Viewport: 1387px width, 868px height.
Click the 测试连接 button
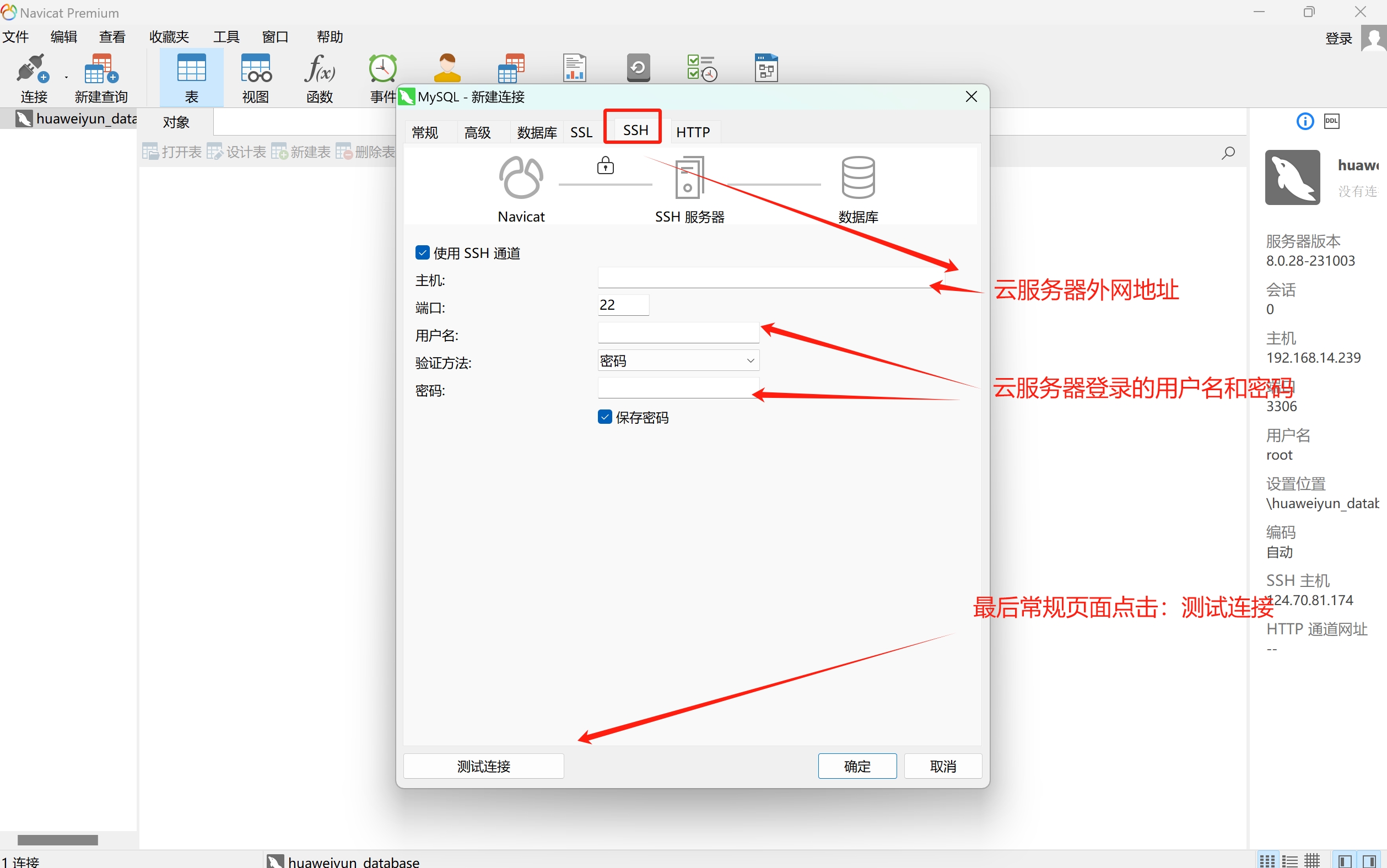pos(483,766)
